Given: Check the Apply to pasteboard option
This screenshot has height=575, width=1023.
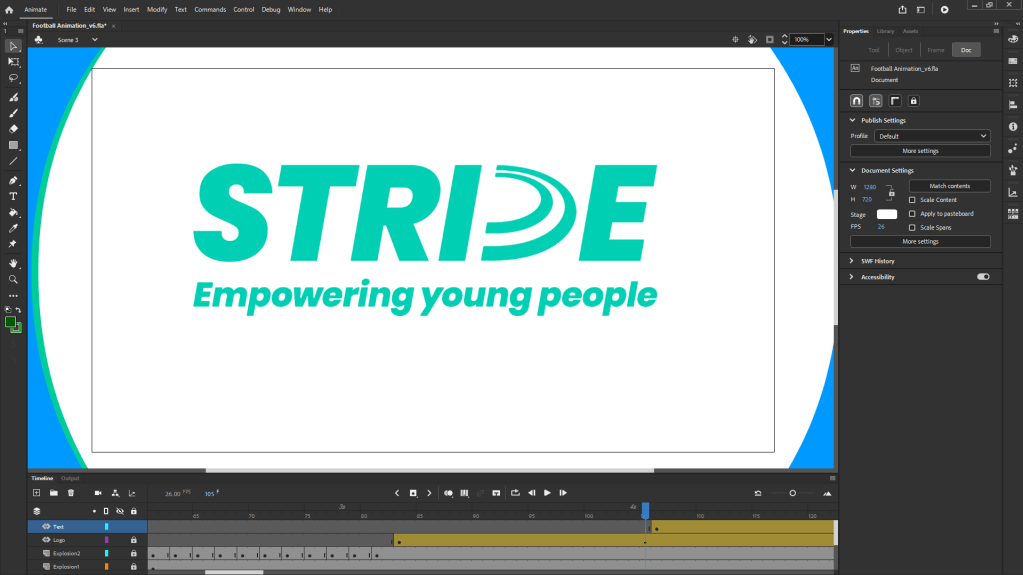Looking at the screenshot, I should pos(912,214).
